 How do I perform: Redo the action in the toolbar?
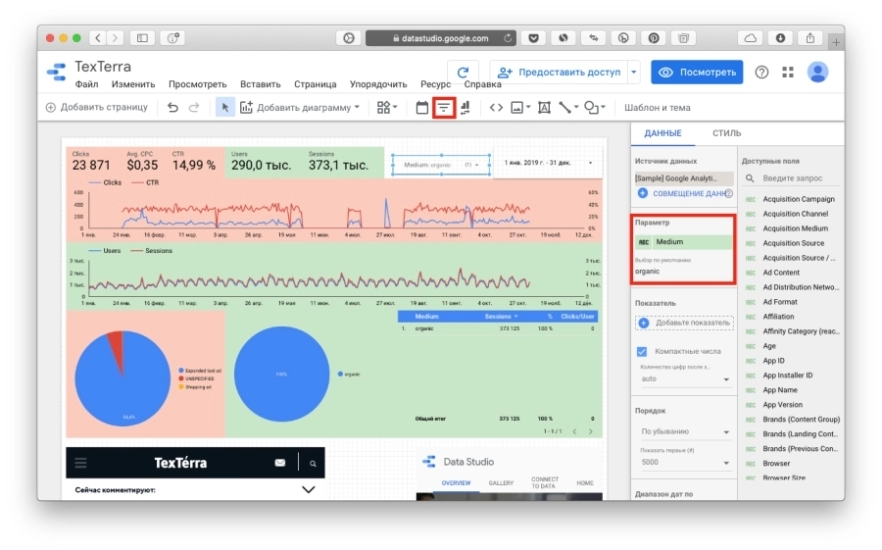194,107
